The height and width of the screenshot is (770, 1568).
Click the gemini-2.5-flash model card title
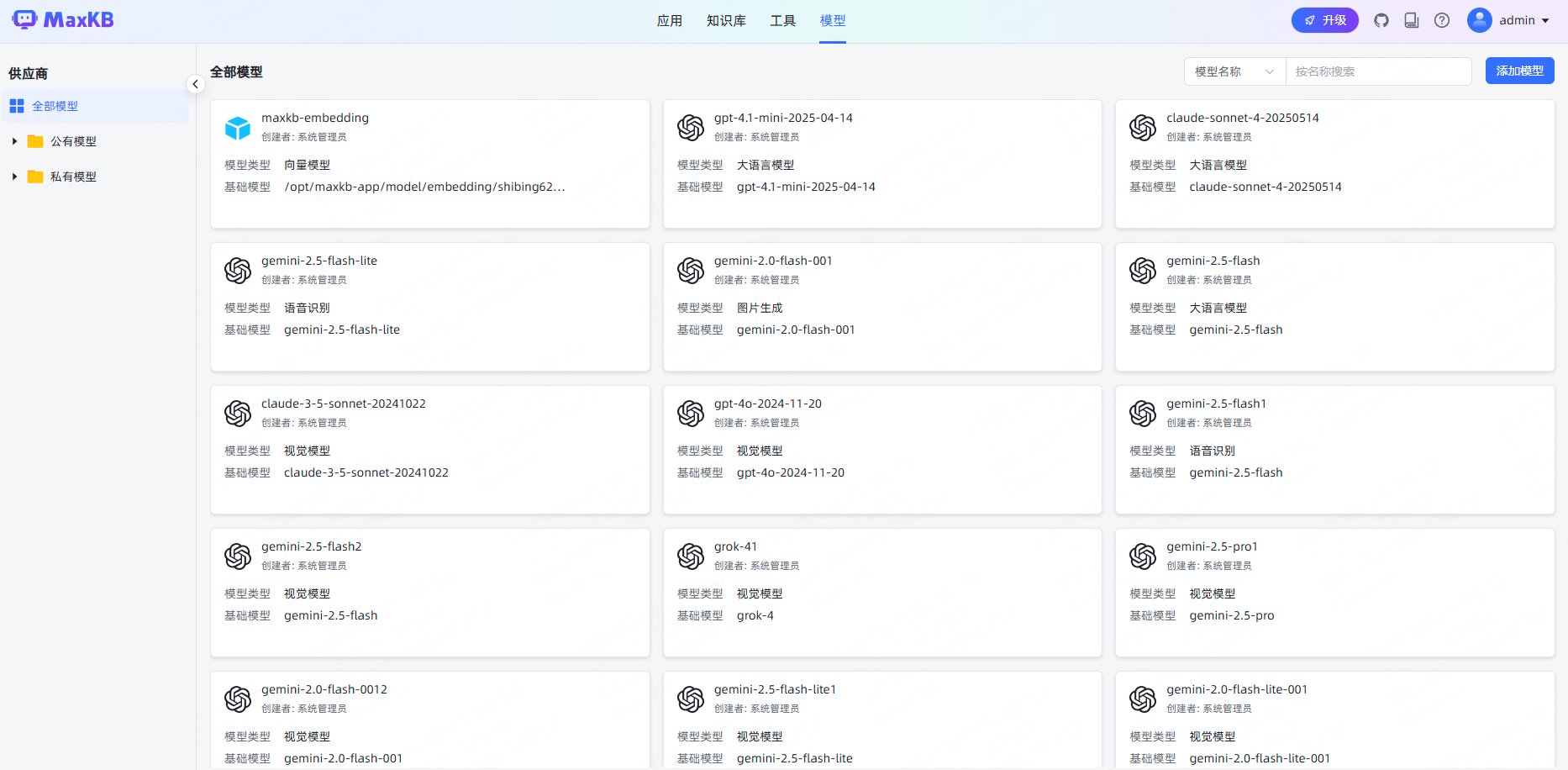coord(1213,261)
